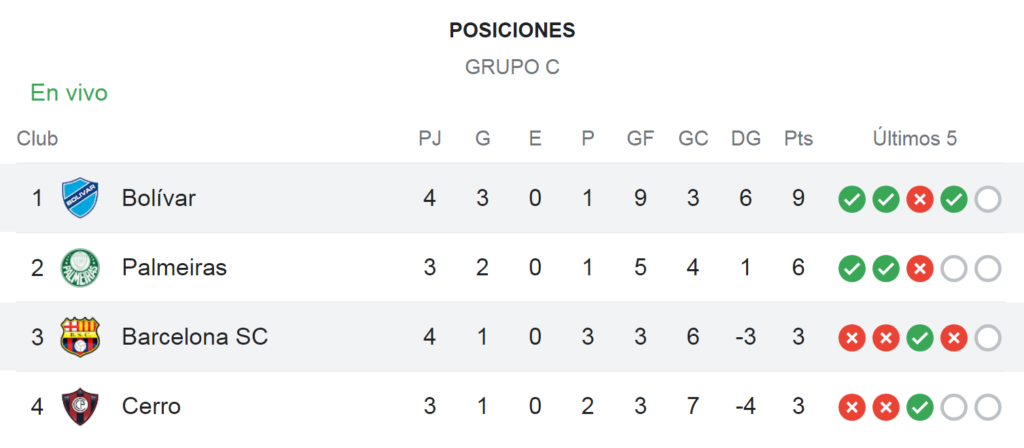Click Barcelona SC's green win icon
1024x448 pixels.
click(x=920, y=338)
